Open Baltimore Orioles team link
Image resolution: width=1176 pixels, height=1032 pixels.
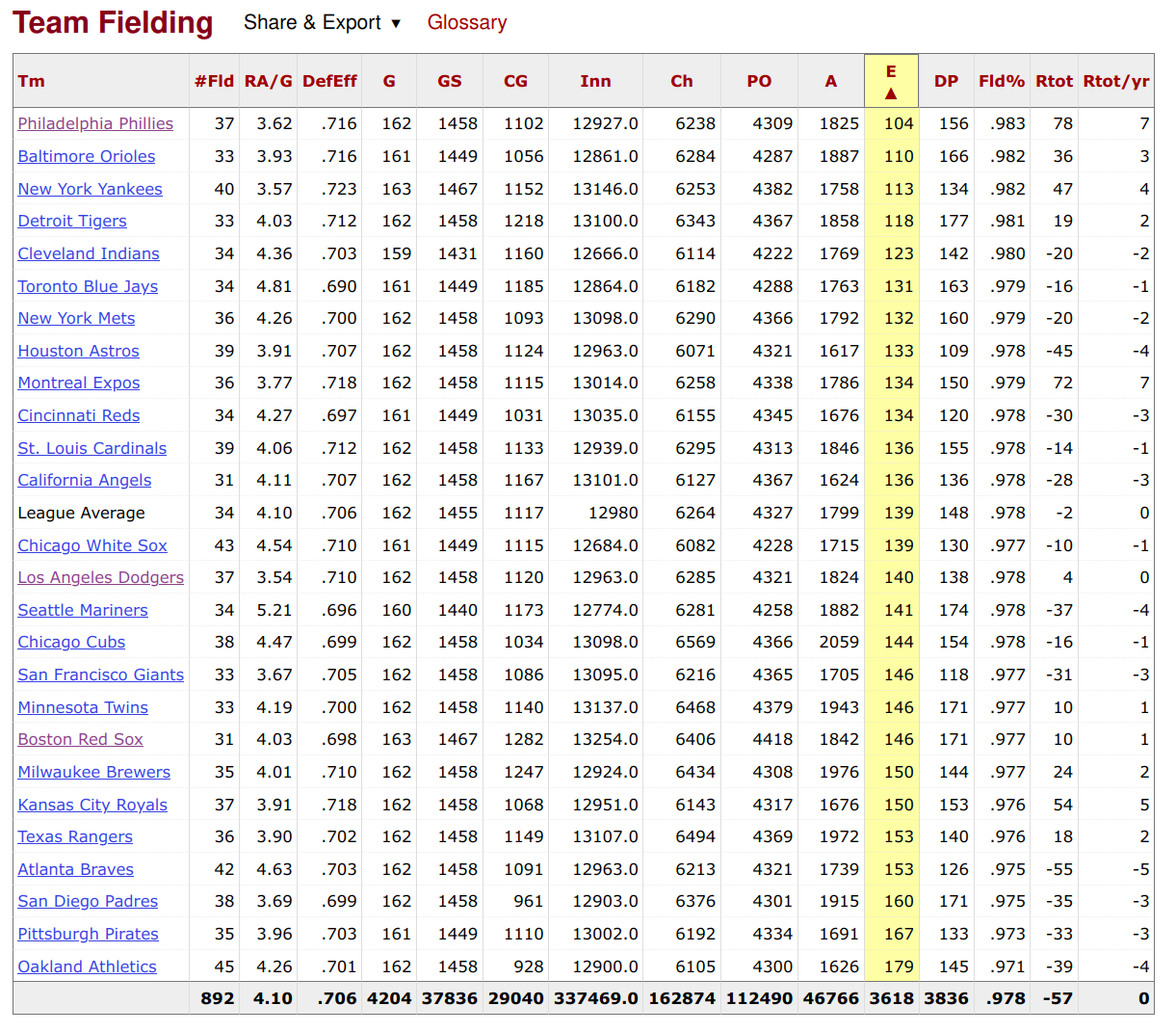(87, 156)
